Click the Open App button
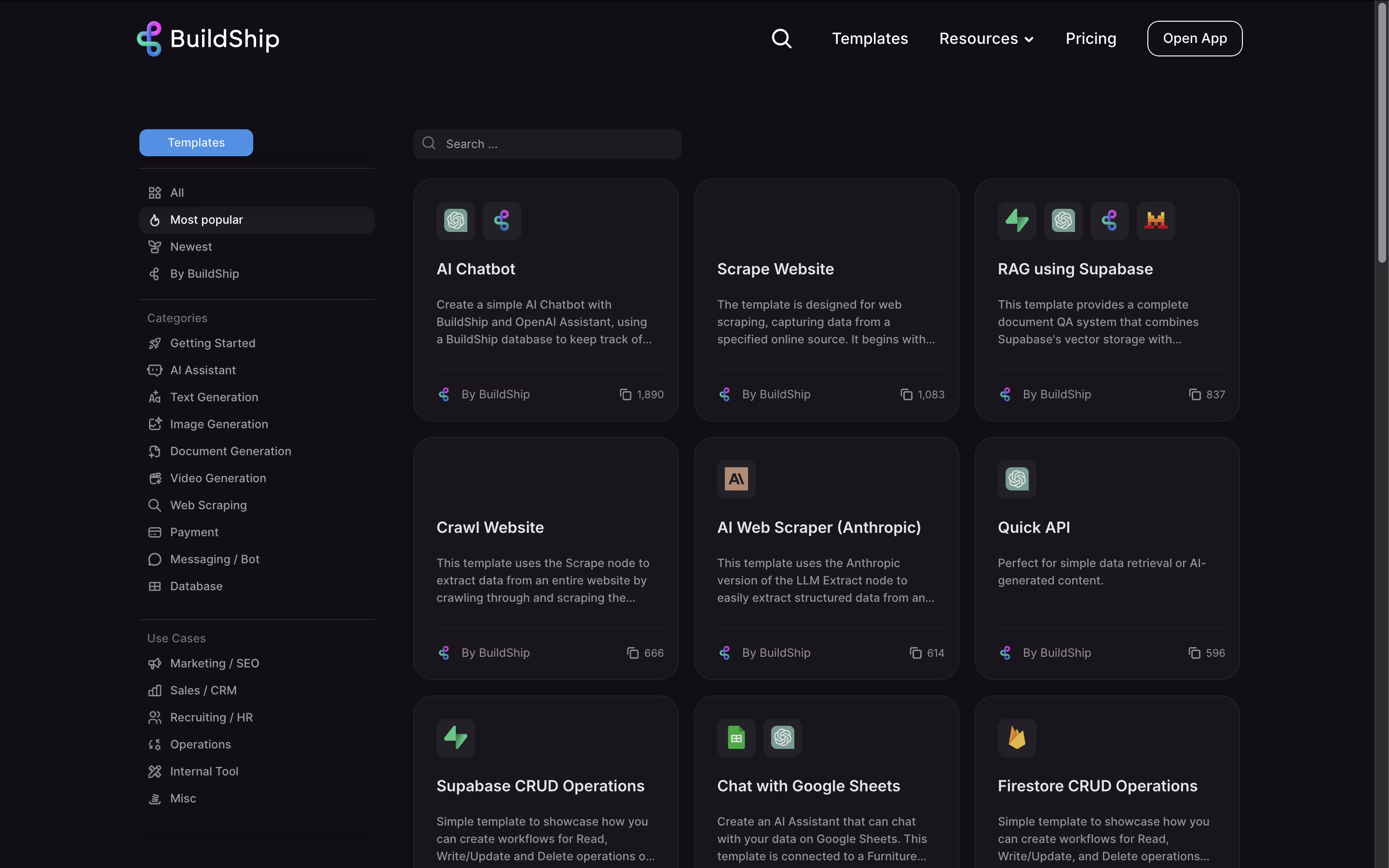1389x868 pixels. tap(1195, 39)
